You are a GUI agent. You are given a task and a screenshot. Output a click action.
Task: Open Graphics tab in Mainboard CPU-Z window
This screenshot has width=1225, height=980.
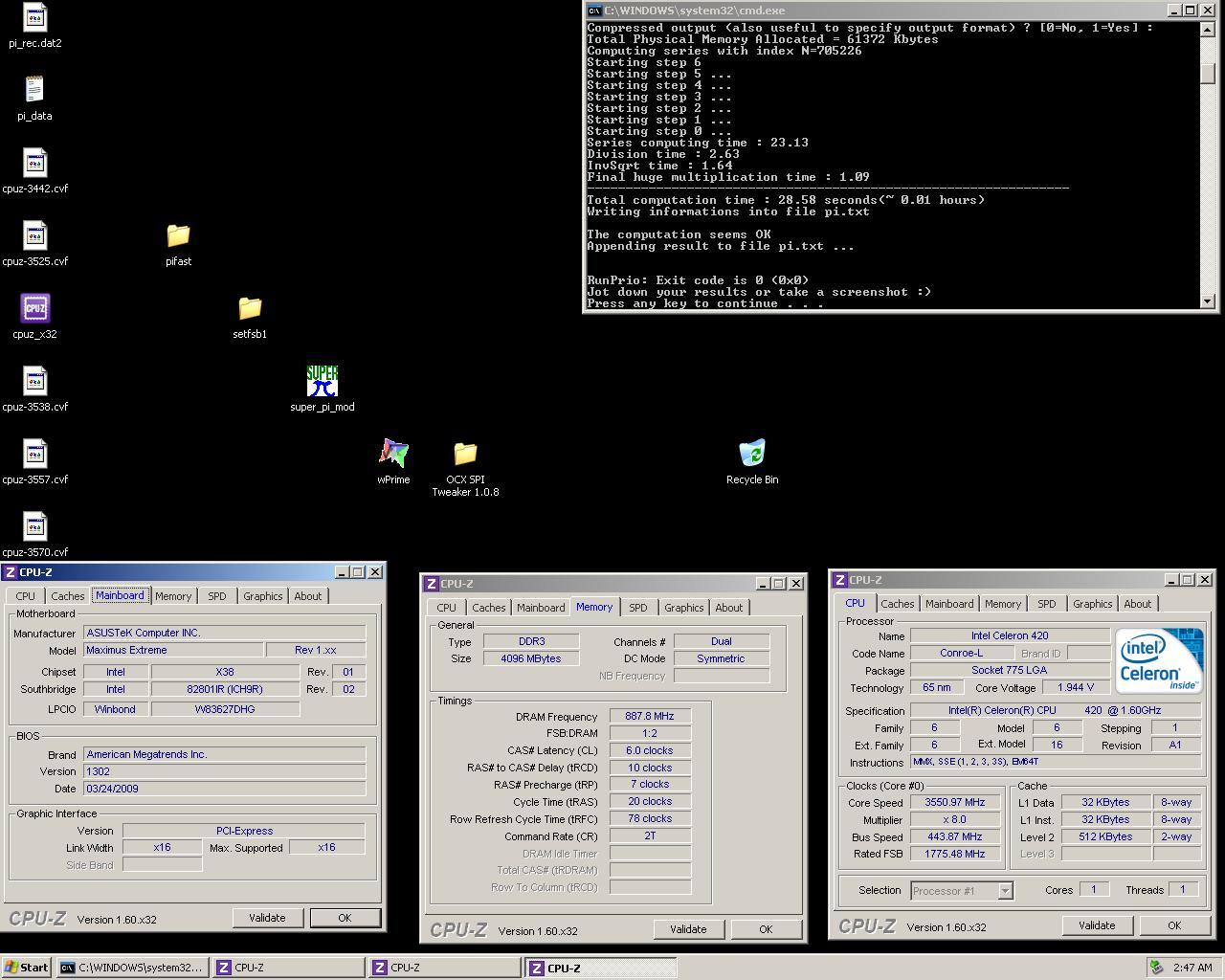click(263, 596)
